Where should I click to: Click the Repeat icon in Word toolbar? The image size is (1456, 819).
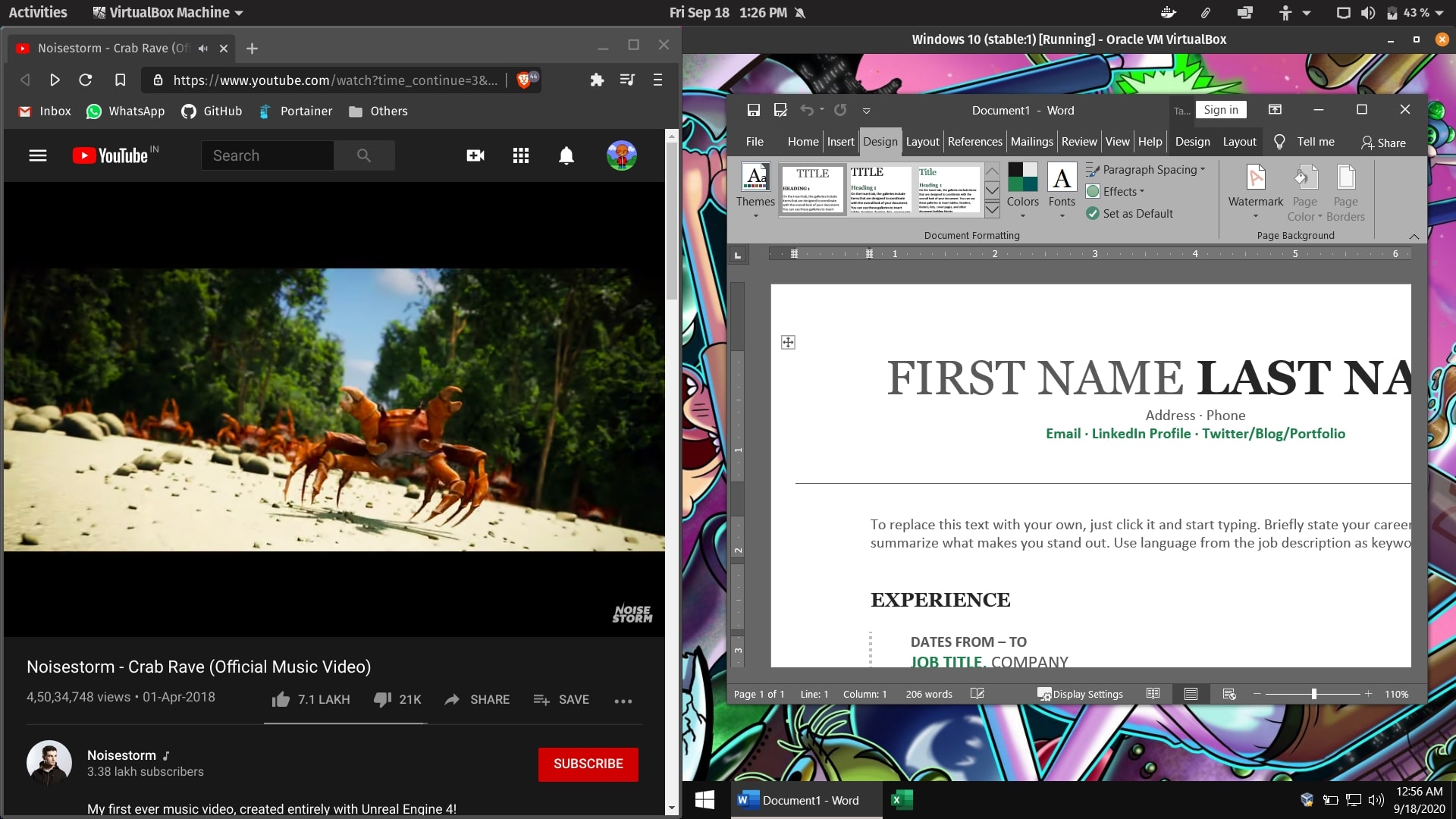[x=840, y=110]
